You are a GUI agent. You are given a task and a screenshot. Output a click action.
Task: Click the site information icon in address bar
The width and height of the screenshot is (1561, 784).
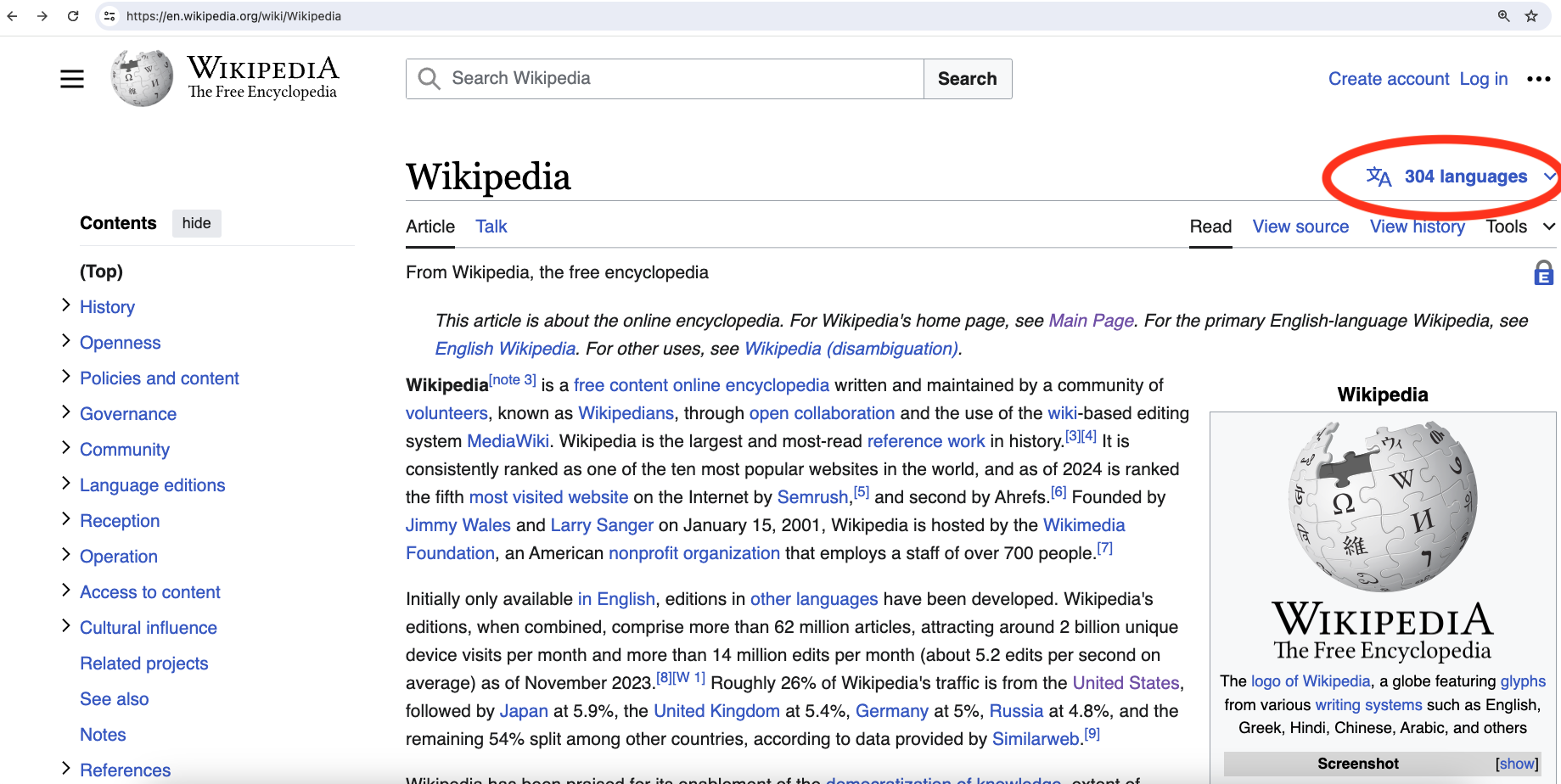[x=109, y=16]
